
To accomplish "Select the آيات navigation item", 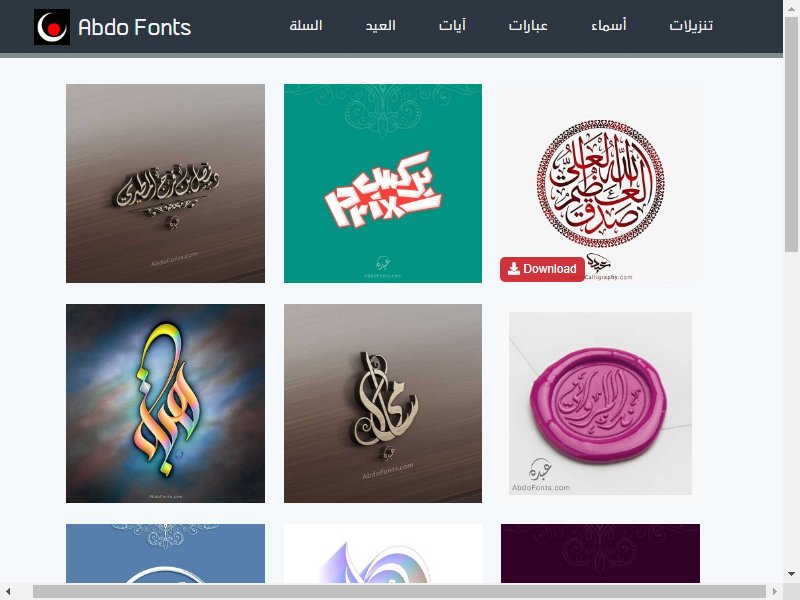I will click(452, 26).
